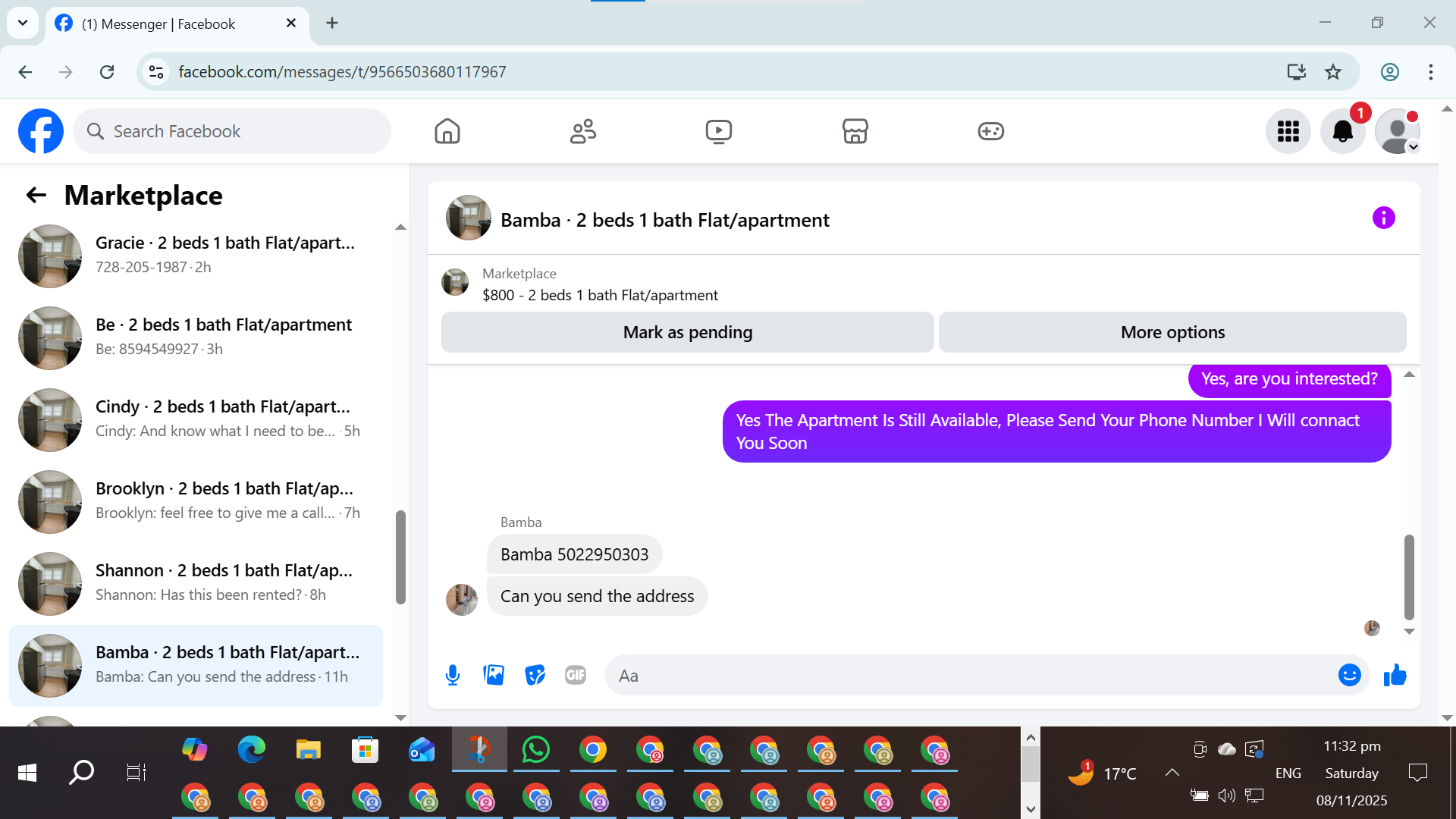Attach a photo using image icon
1456x819 pixels.
494,675
